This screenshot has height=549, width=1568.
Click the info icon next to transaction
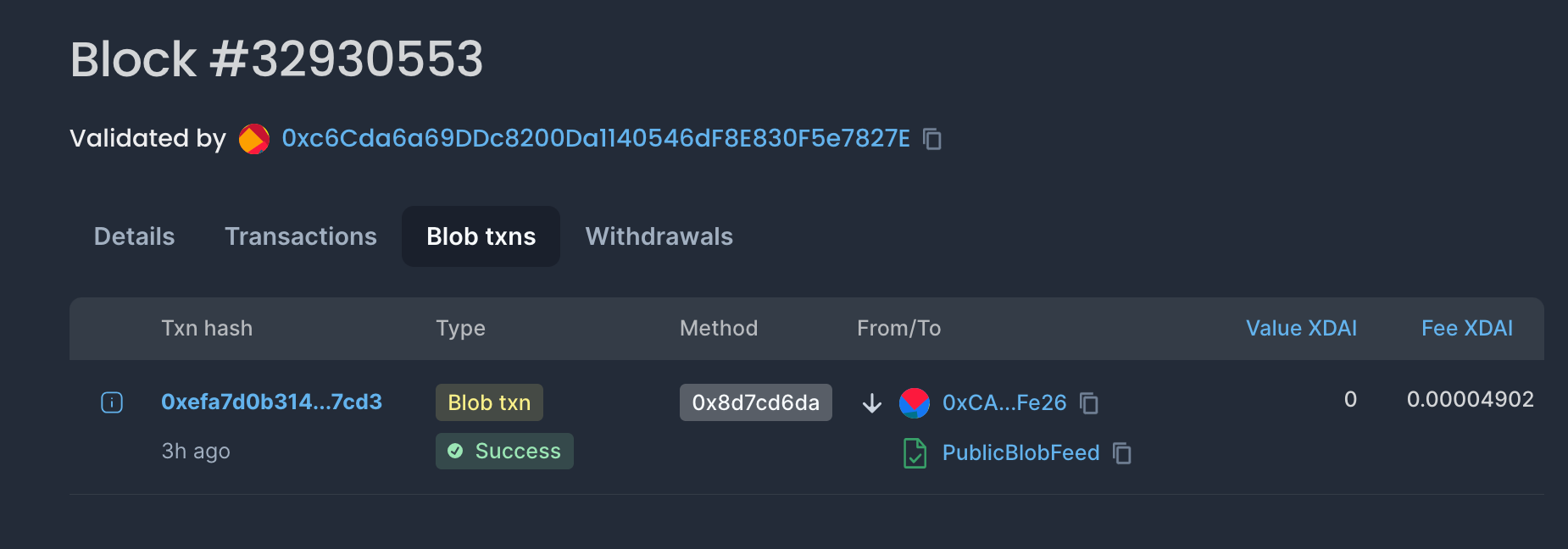point(111,402)
